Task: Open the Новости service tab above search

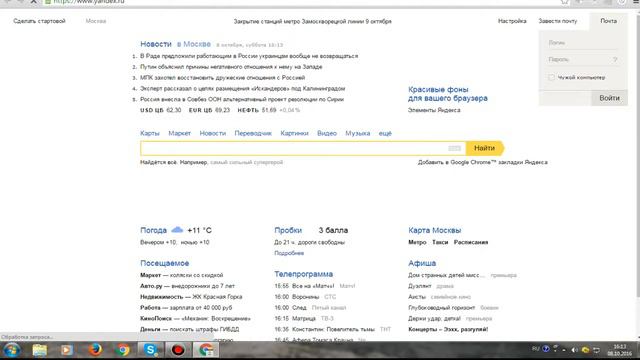Action: 213,133
